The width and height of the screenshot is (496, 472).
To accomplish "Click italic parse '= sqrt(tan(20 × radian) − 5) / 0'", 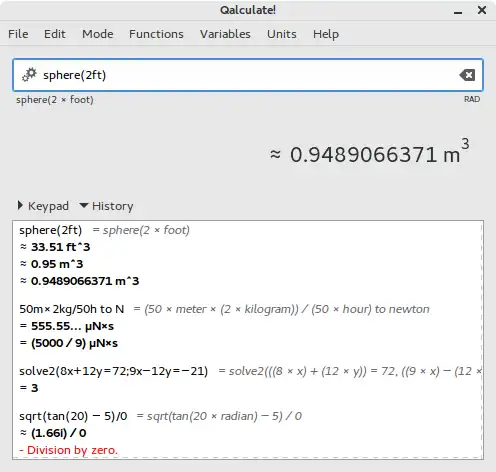I will 219,416.
